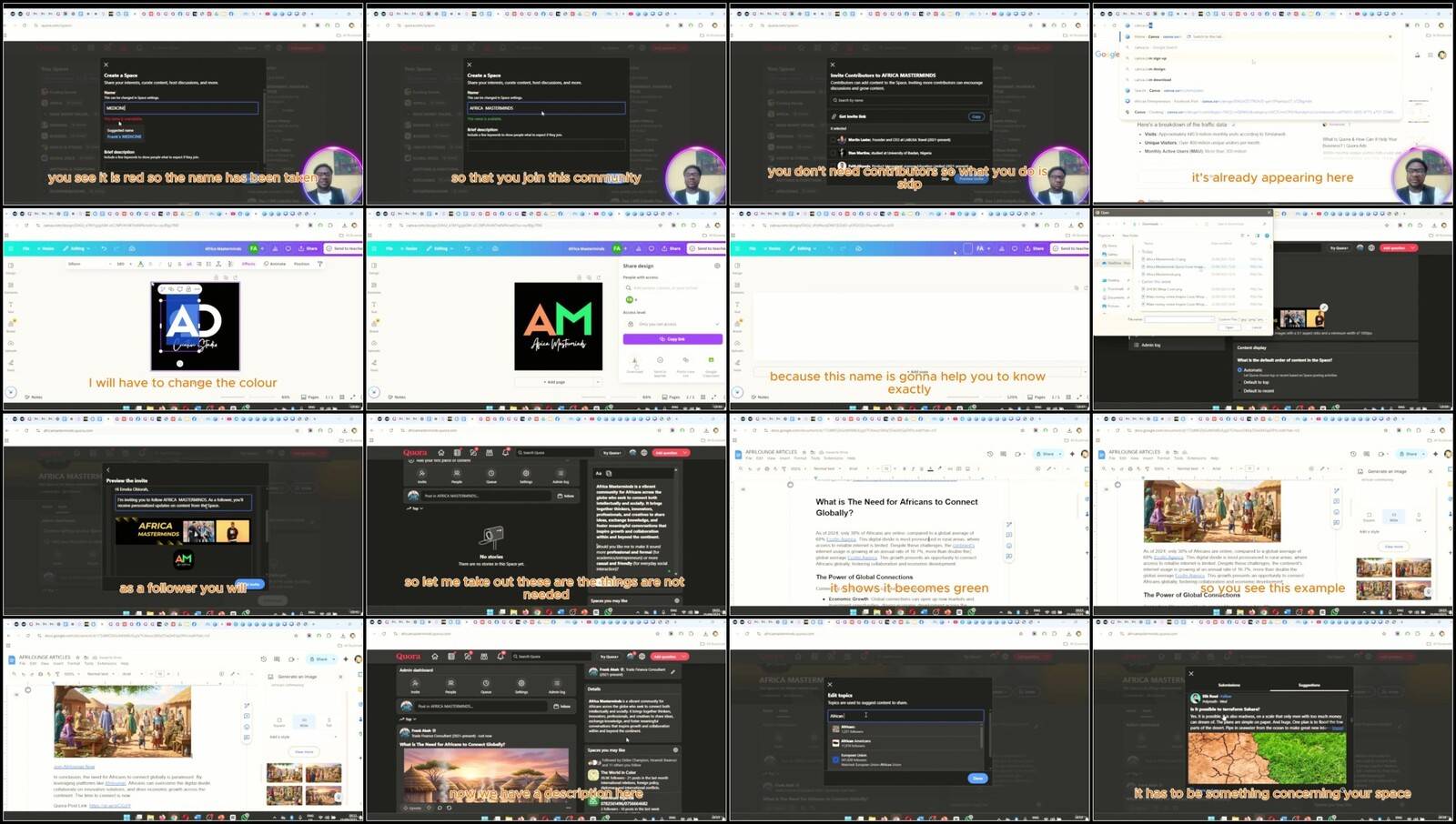Screen dimensions: 1456x824
Task: Expand the Access level dropdown in Share design
Action: (x=672, y=324)
